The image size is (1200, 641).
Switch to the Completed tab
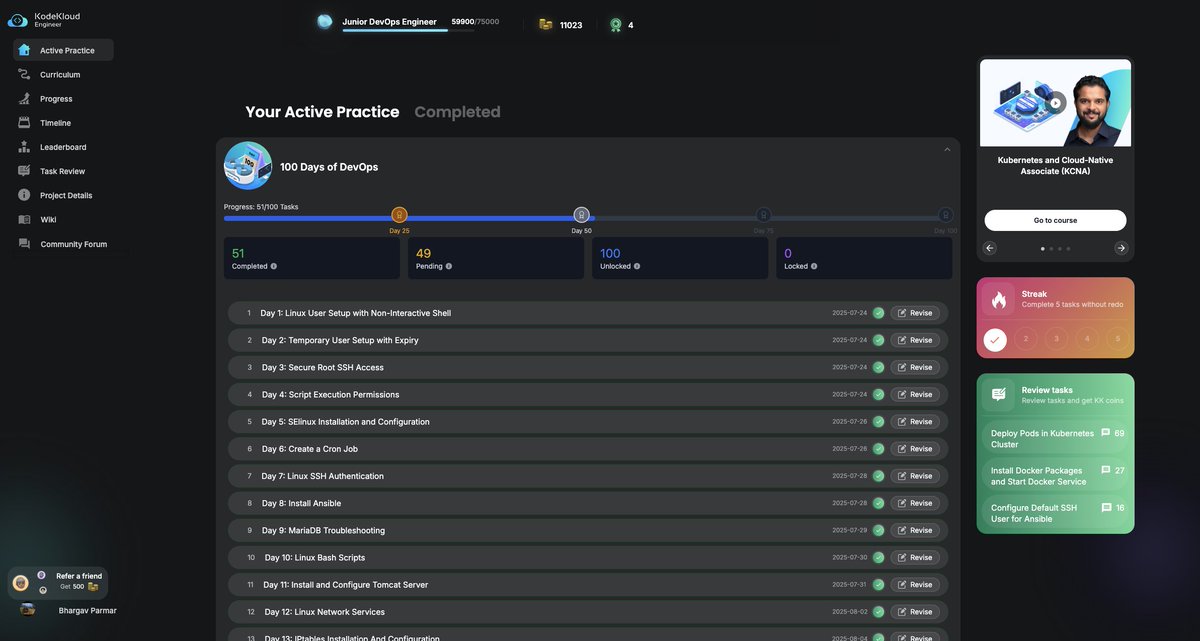click(457, 111)
